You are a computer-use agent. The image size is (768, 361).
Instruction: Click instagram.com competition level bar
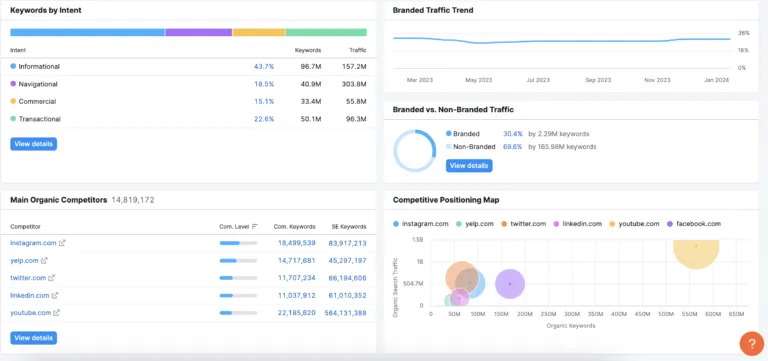(238, 243)
